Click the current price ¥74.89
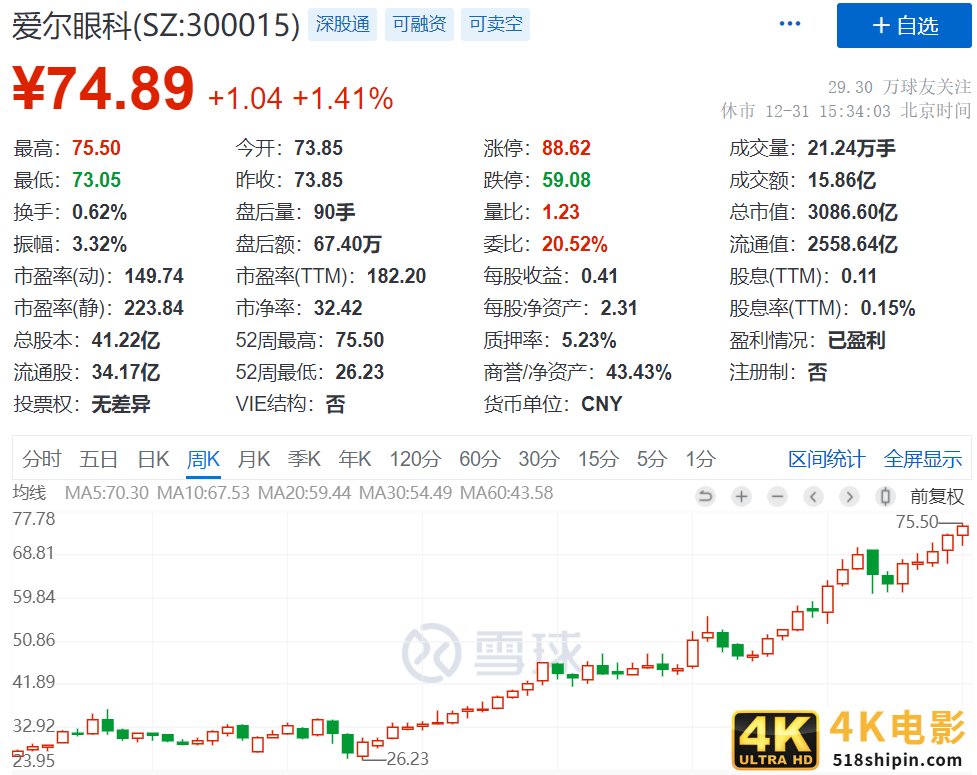Image resolution: width=977 pixels, height=775 pixels. [x=103, y=89]
